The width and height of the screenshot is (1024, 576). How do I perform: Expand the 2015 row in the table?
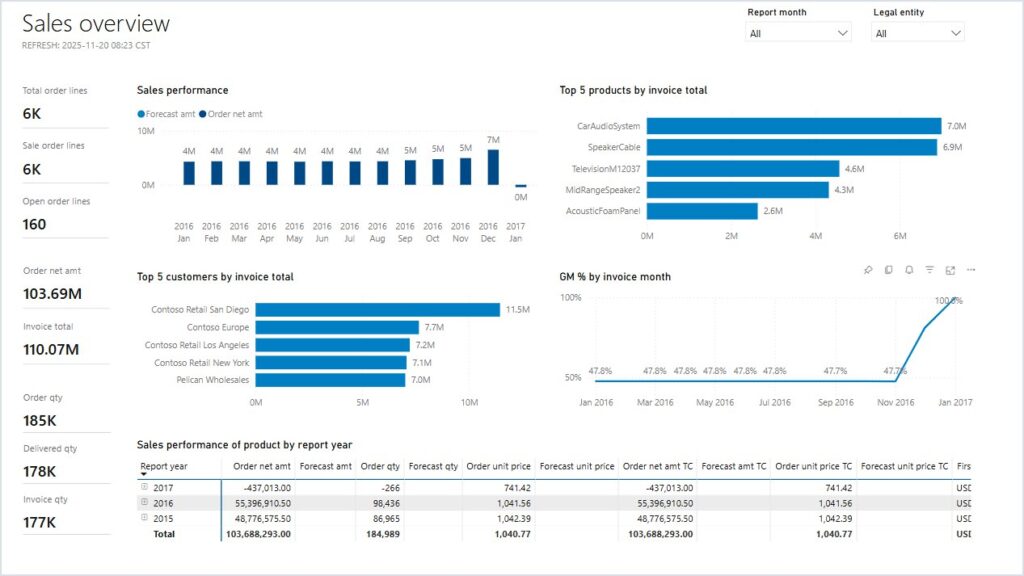tap(144, 518)
